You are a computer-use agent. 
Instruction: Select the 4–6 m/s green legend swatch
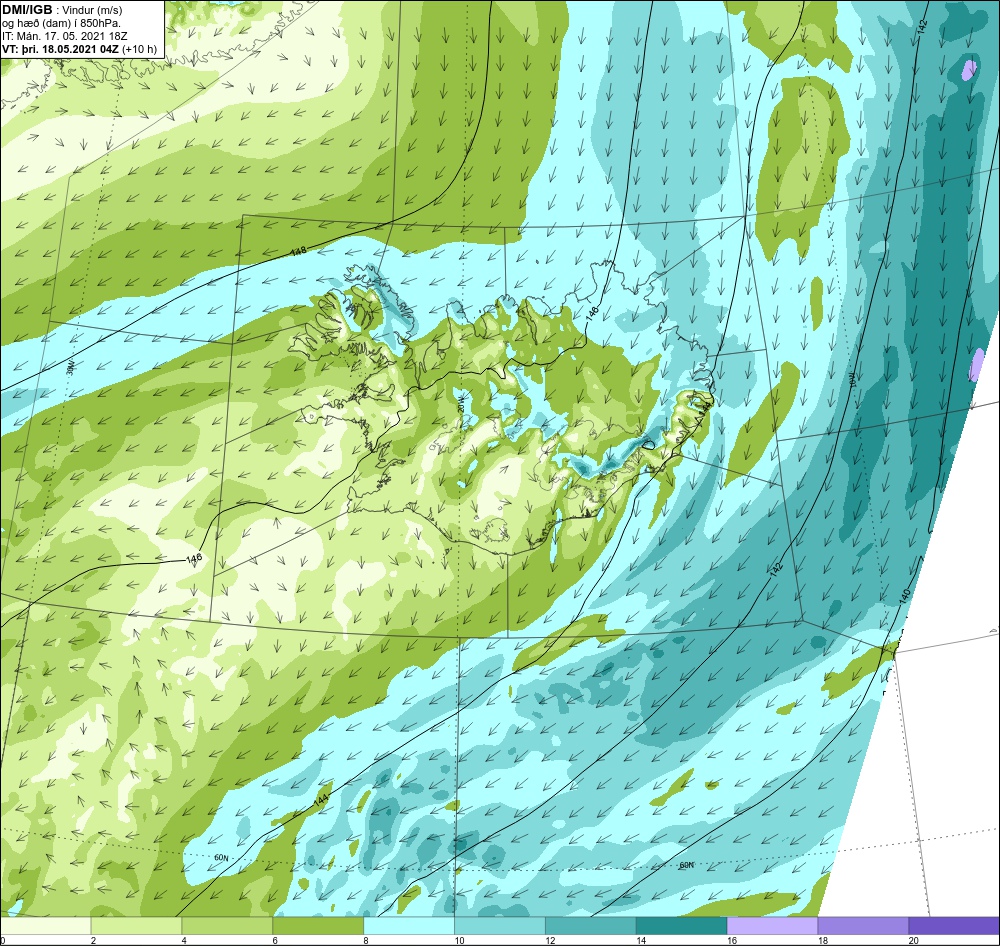pos(227,925)
